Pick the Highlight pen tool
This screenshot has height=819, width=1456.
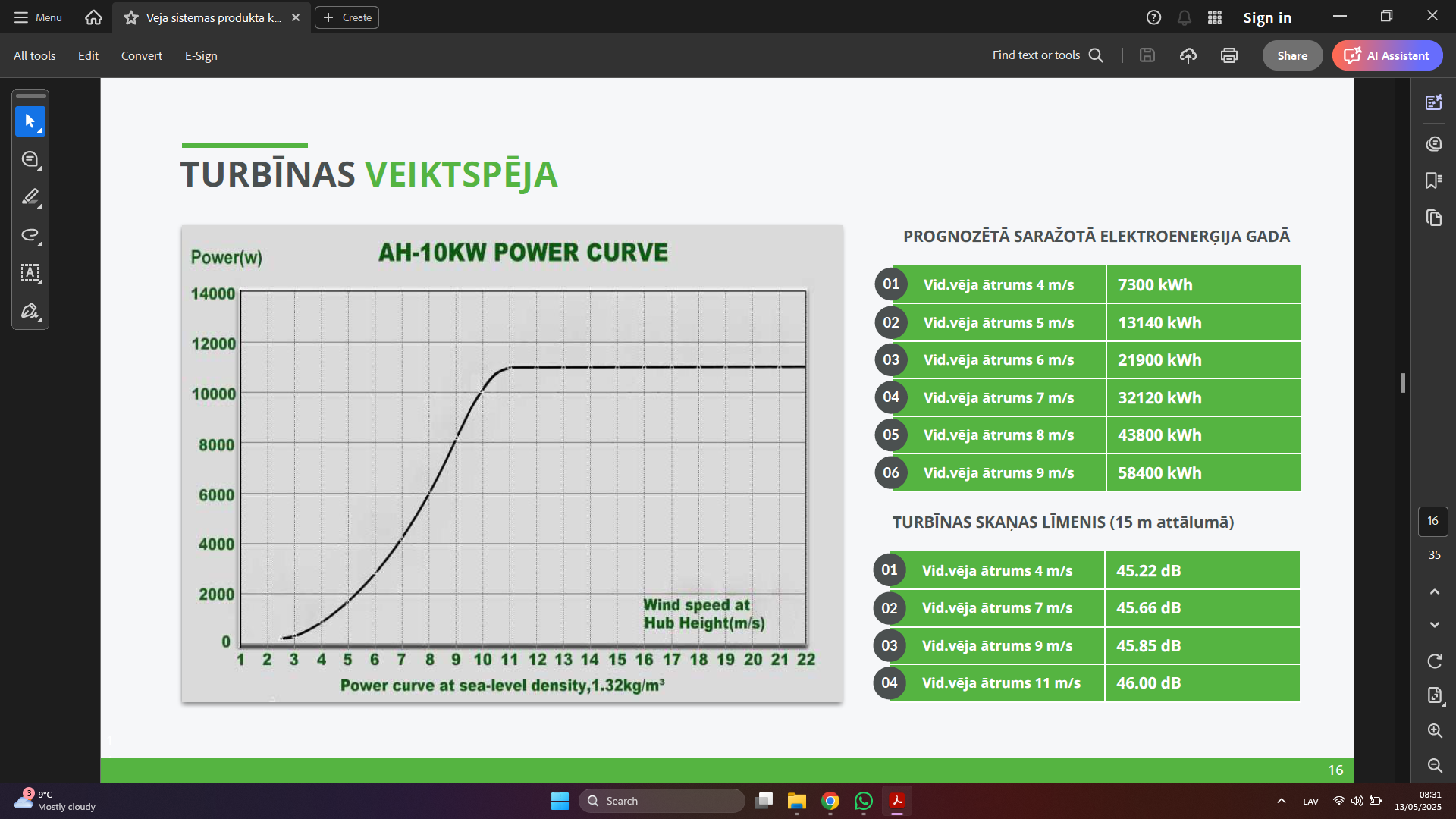point(30,197)
